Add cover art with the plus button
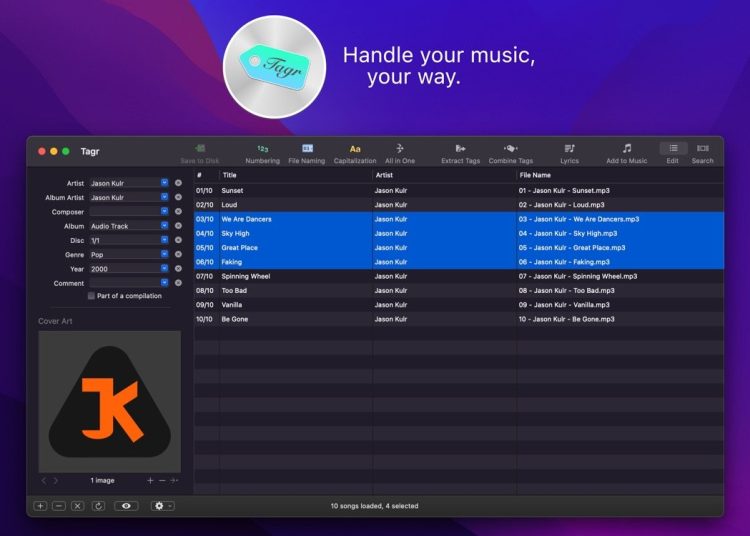The height and width of the screenshot is (536, 750). coord(150,481)
